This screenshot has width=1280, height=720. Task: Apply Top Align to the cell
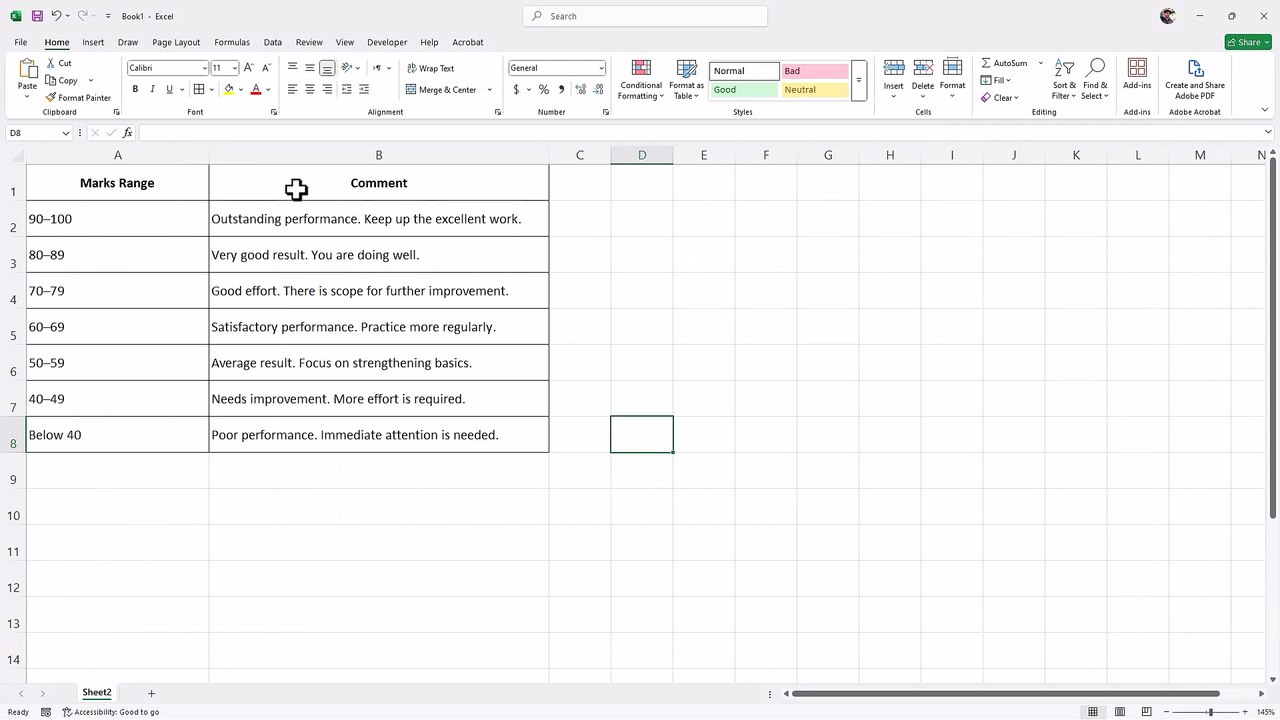pos(292,68)
